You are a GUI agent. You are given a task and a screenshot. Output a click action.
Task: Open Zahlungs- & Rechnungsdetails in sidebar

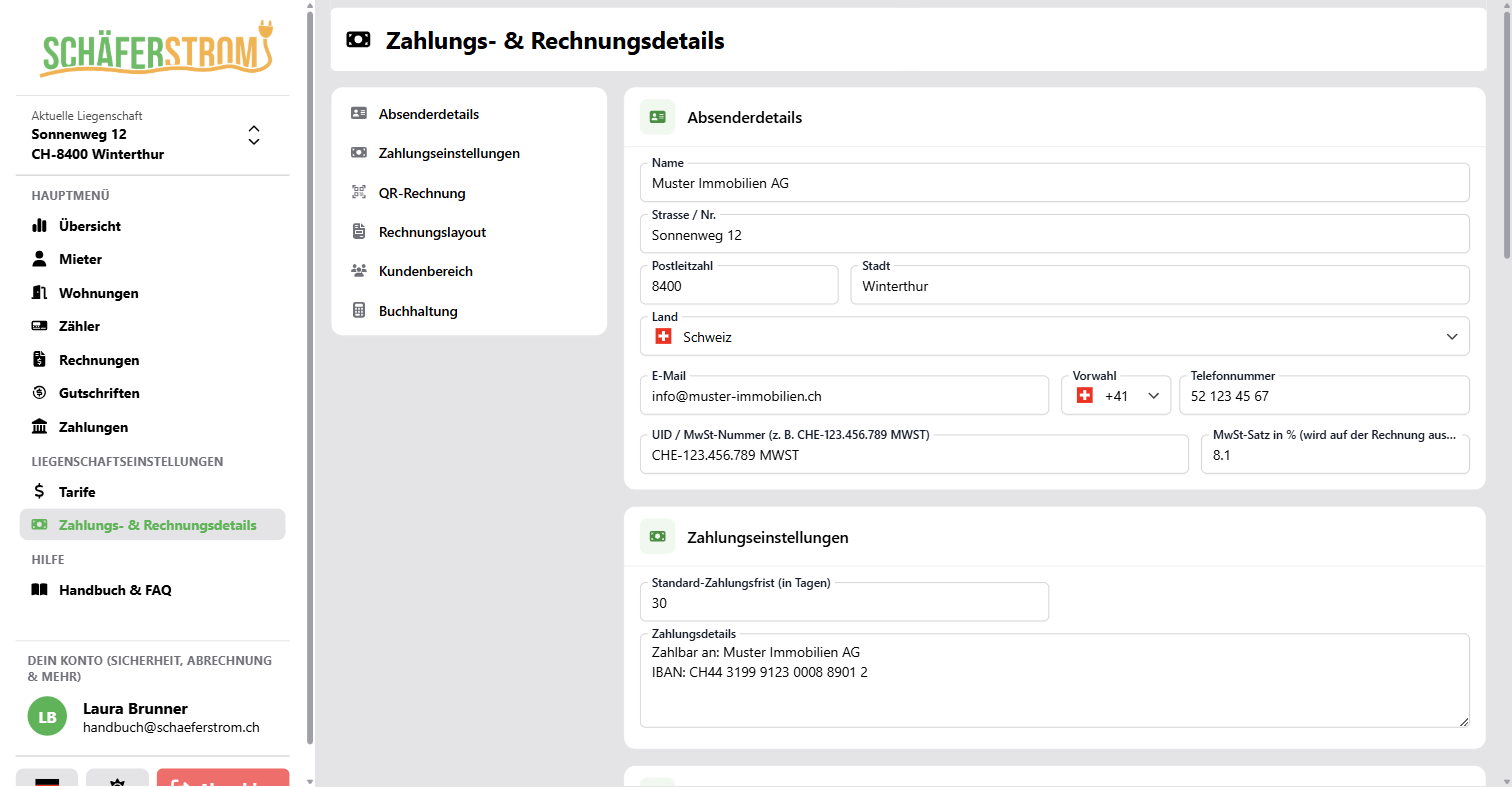click(152, 525)
